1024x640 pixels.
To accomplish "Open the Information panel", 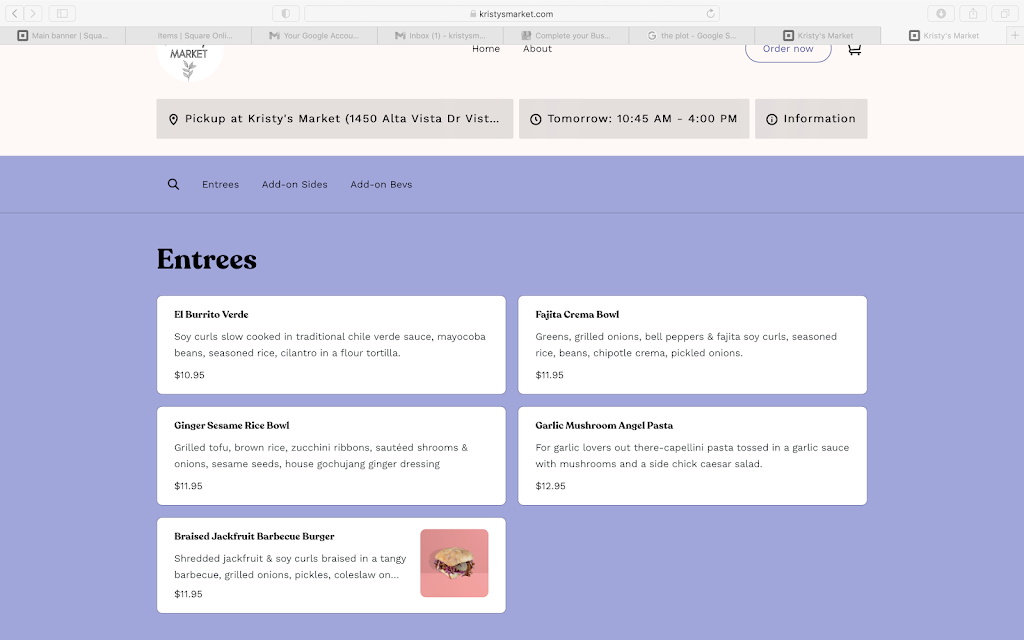I will [x=811, y=119].
